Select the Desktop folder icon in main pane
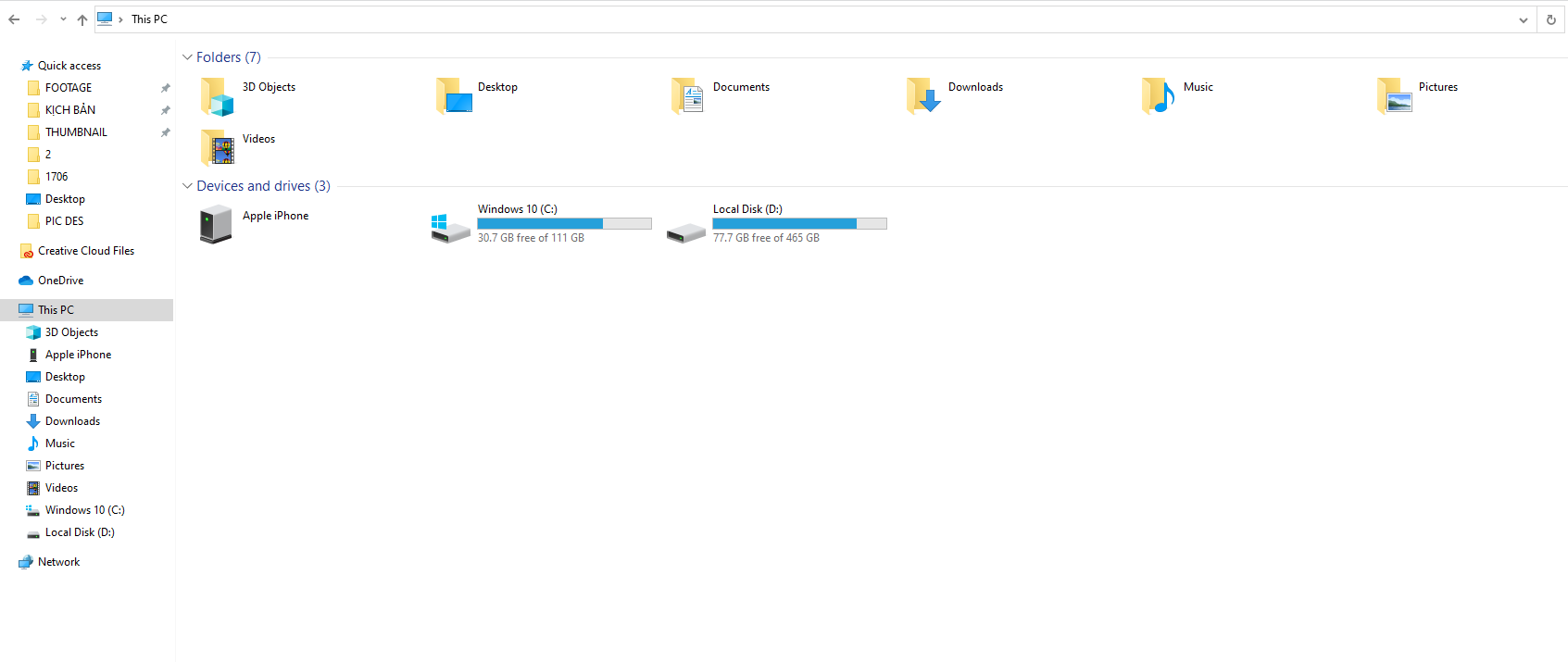This screenshot has height=662, width=1568. point(454,95)
